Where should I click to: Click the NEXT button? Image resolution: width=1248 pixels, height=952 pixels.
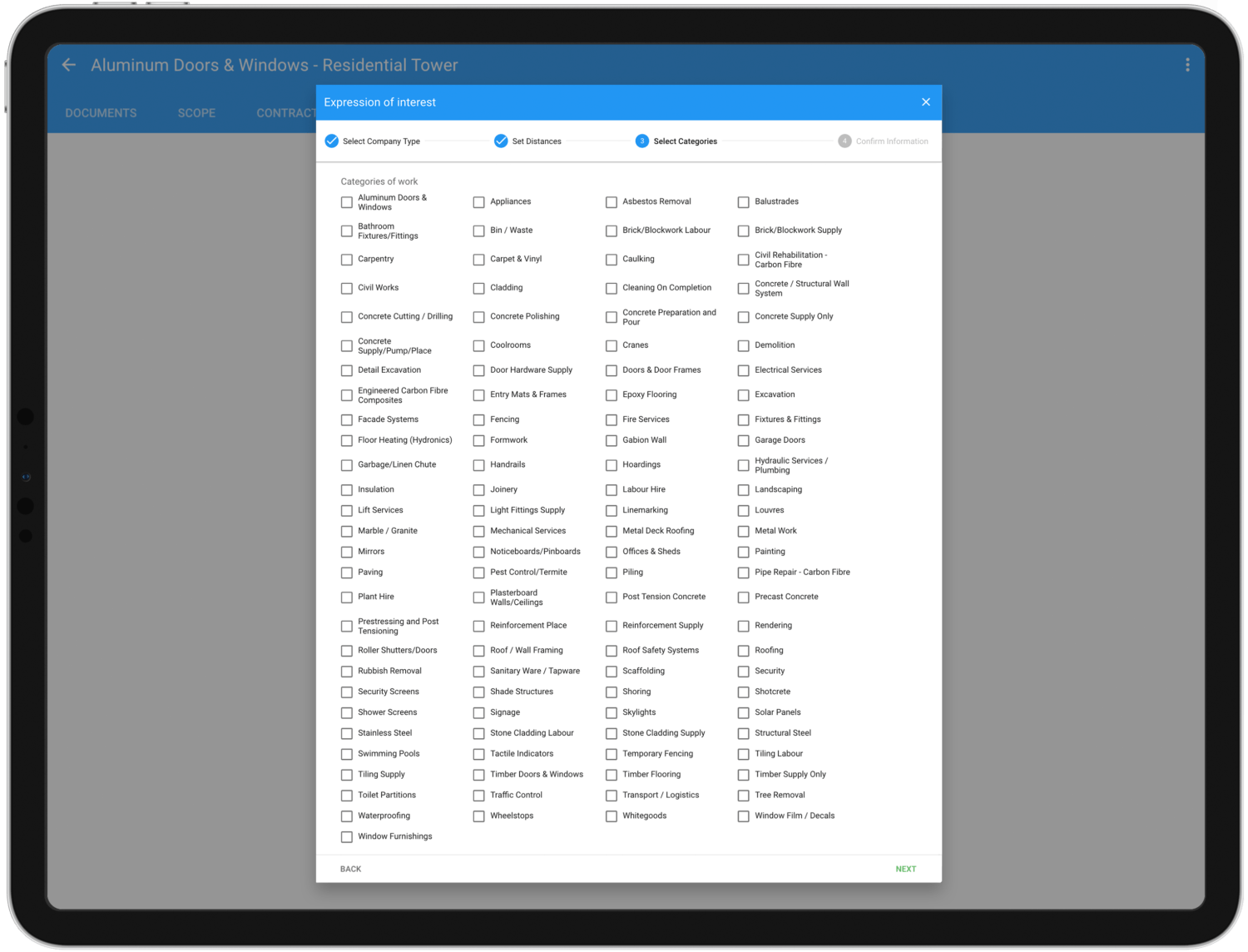click(x=906, y=868)
